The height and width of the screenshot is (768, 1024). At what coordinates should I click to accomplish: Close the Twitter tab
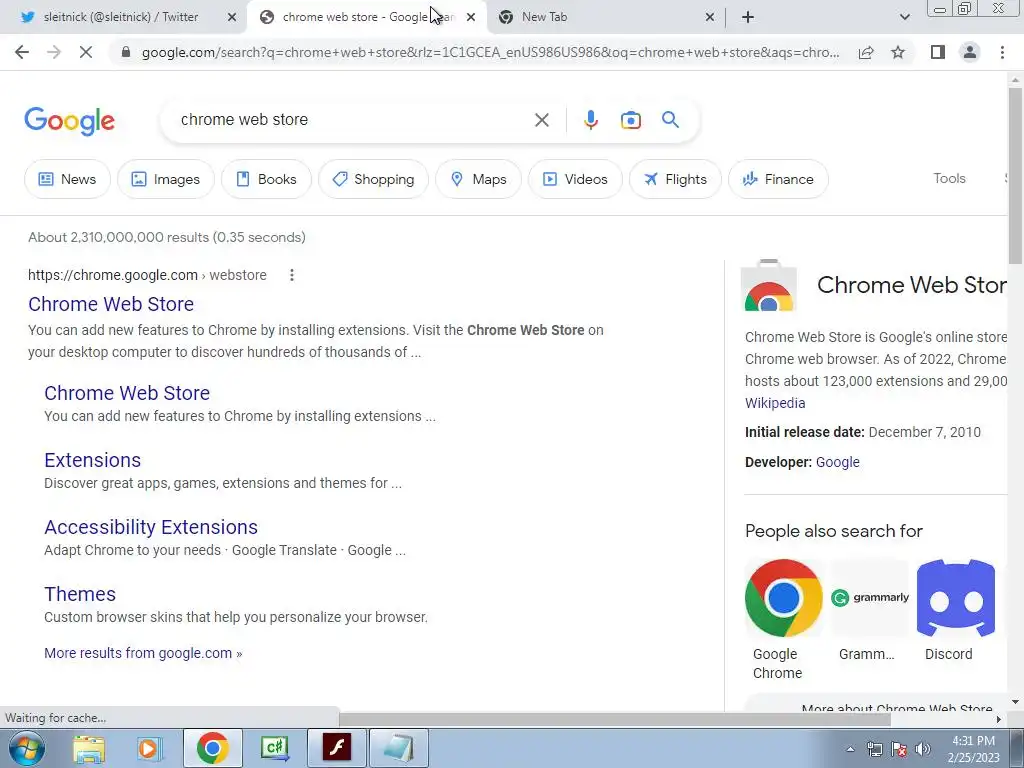pyautogui.click(x=232, y=17)
